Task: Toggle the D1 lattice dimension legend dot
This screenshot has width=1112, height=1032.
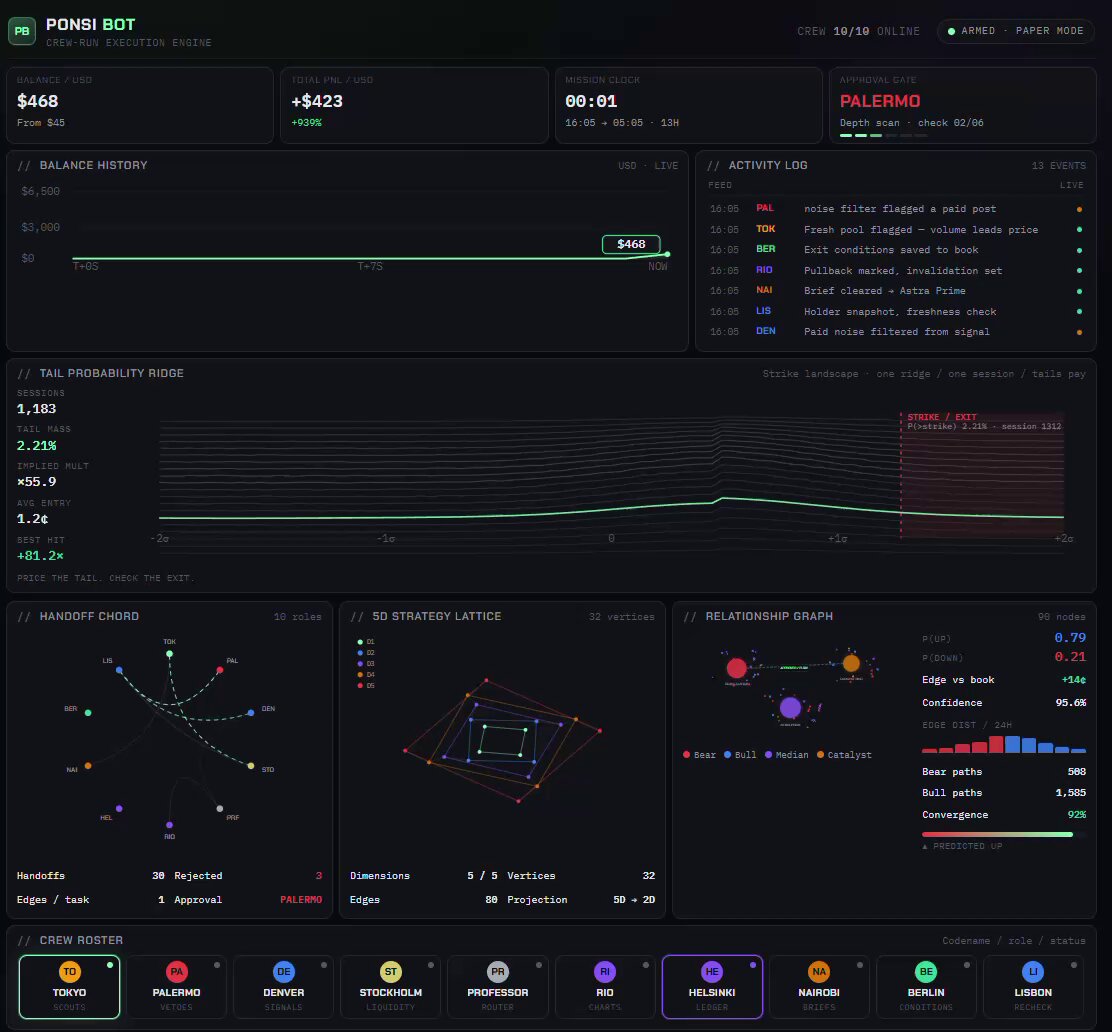Action: pyautogui.click(x=360, y=642)
